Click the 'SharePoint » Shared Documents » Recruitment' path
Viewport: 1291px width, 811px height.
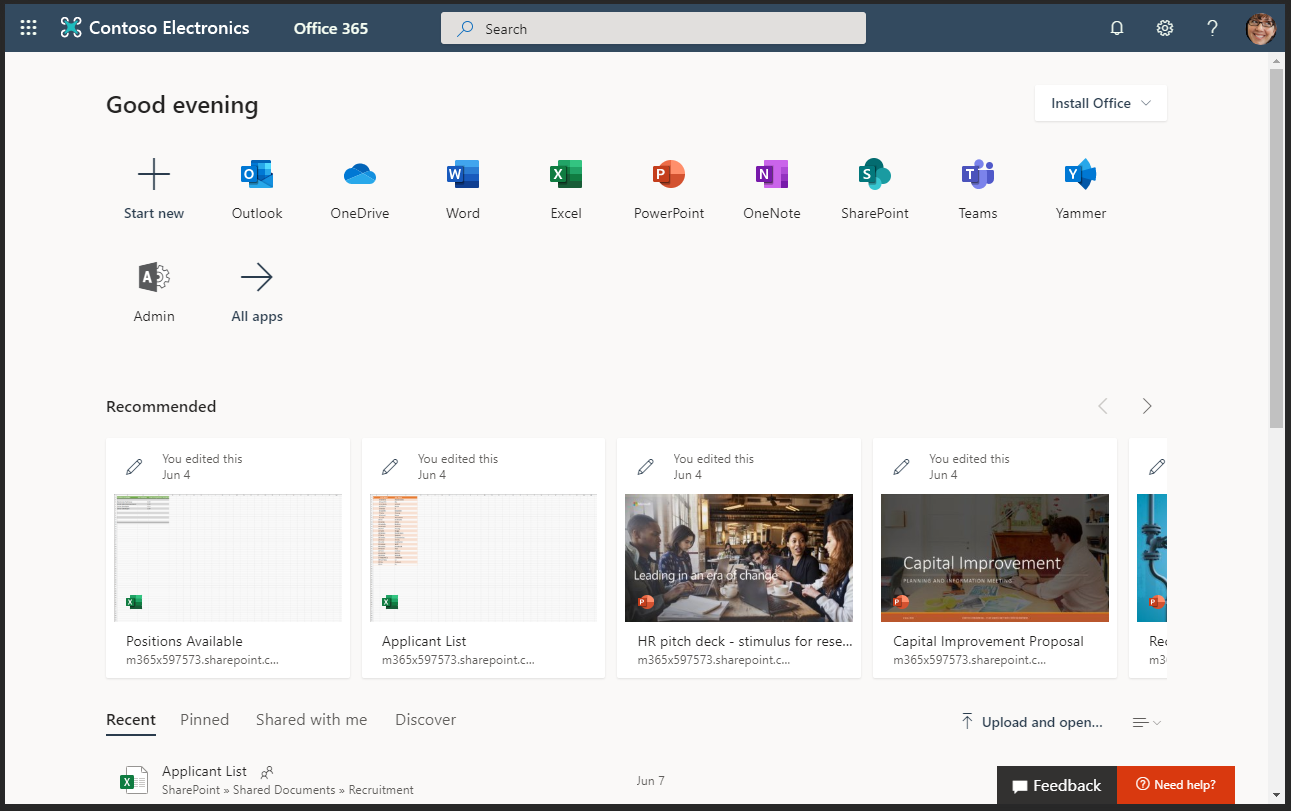click(288, 790)
